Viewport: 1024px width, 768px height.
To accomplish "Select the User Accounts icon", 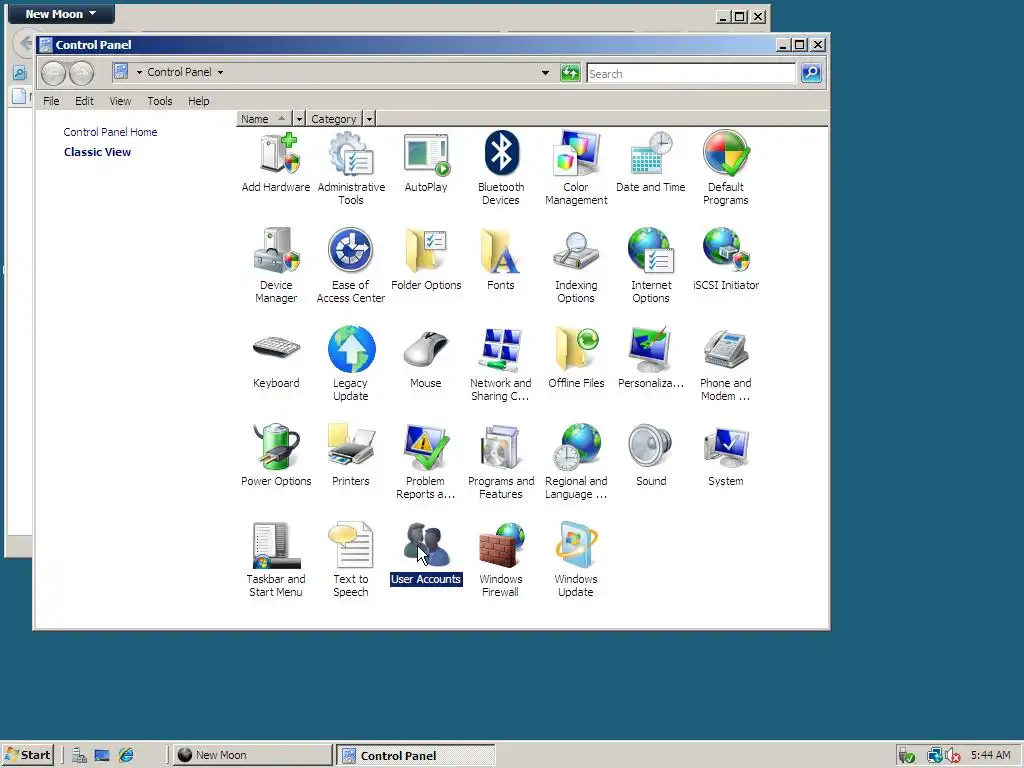I will coord(426,554).
